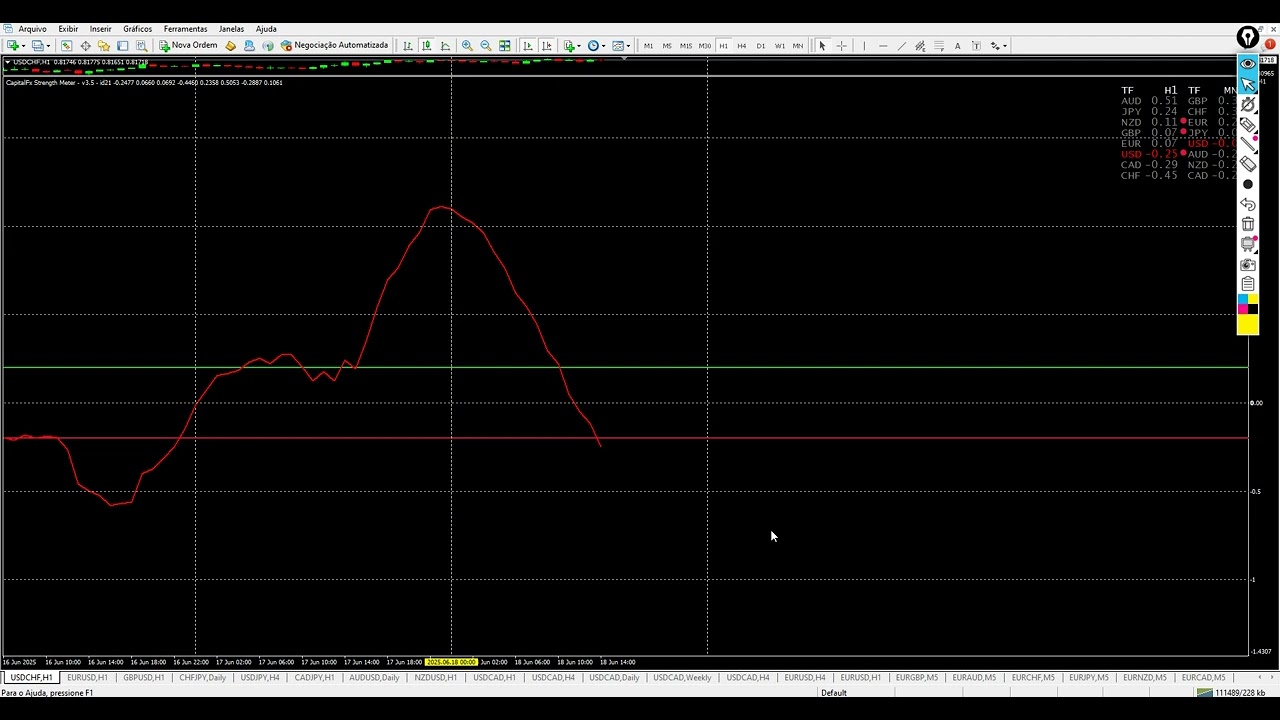The width and height of the screenshot is (1280, 720).
Task: Toggle auto scroll chart icon
Action: click(x=528, y=45)
